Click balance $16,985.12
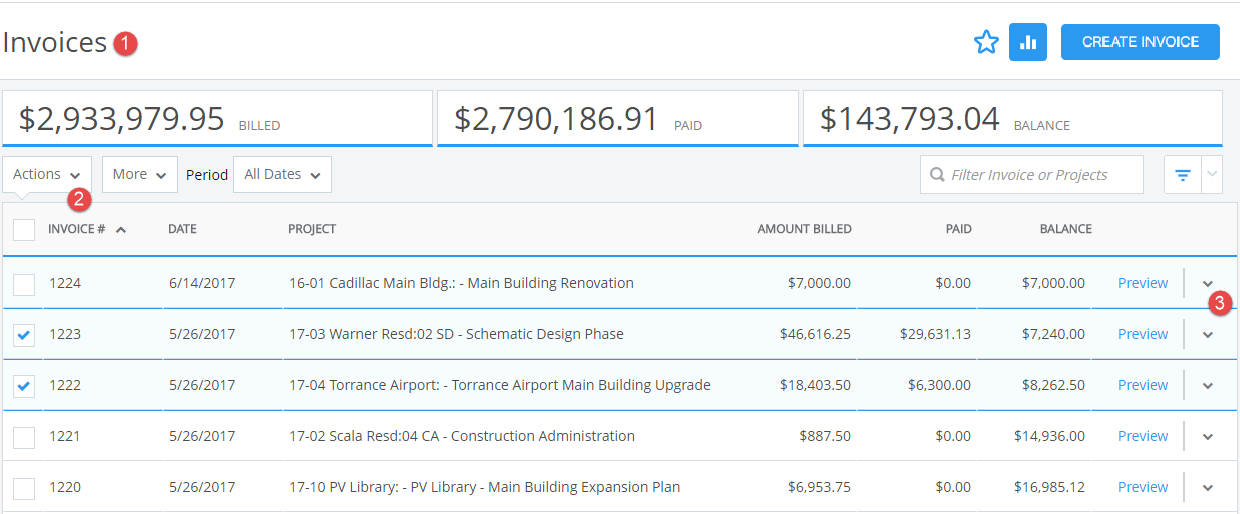The image size is (1240, 514). click(x=1049, y=487)
